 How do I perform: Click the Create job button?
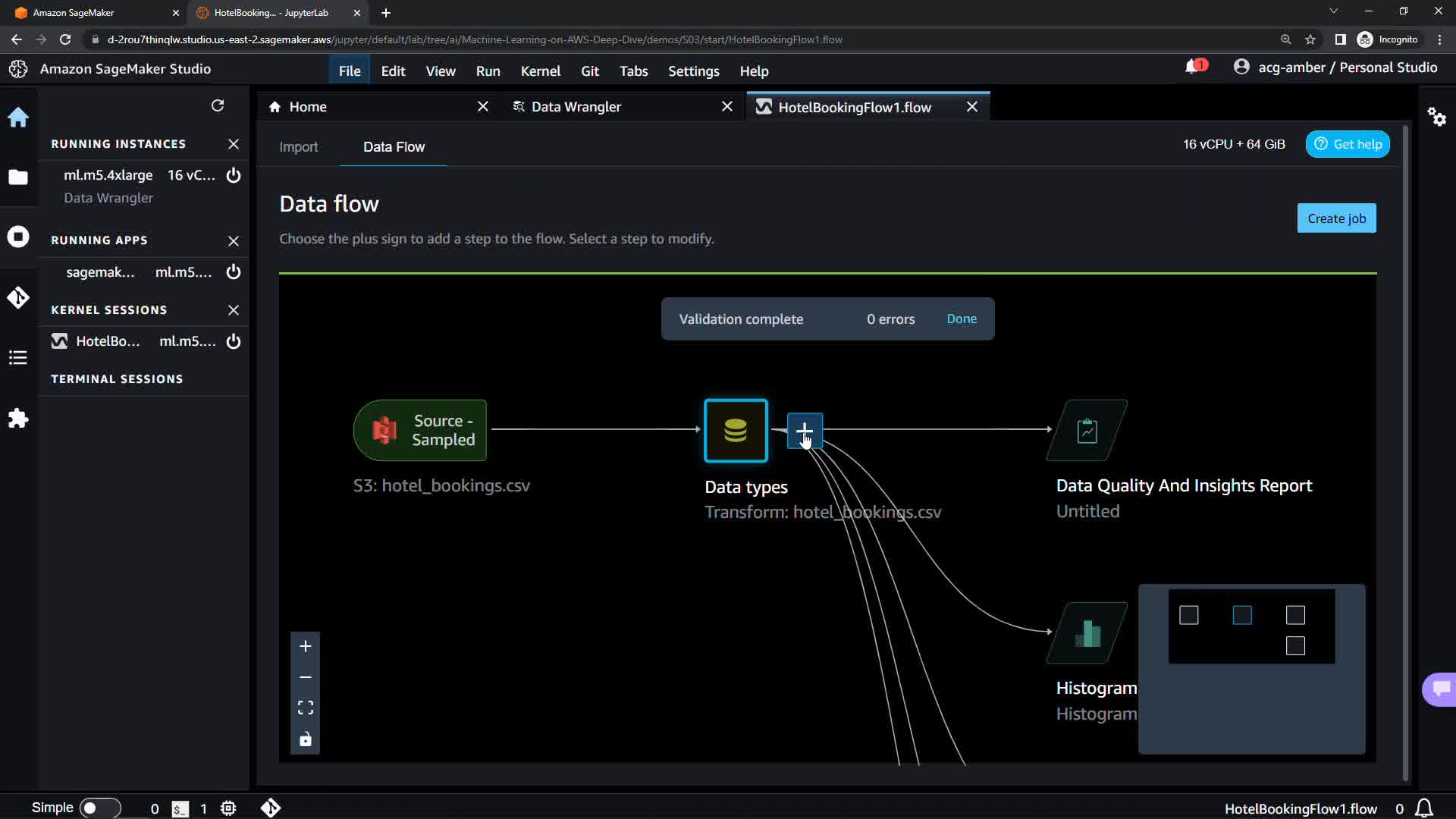pos(1336,218)
